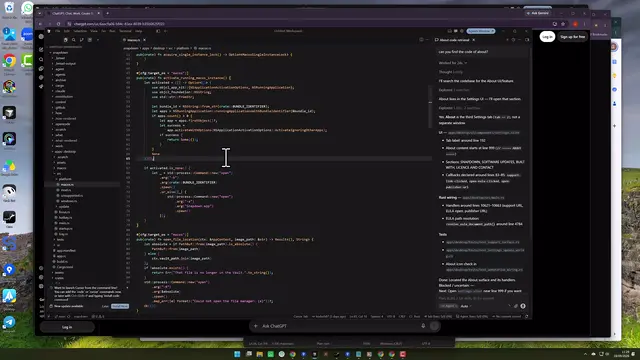Image resolution: width=640 pixels, height=360 pixels.
Task: Close the macos.rs editor tab
Action: [144, 40]
